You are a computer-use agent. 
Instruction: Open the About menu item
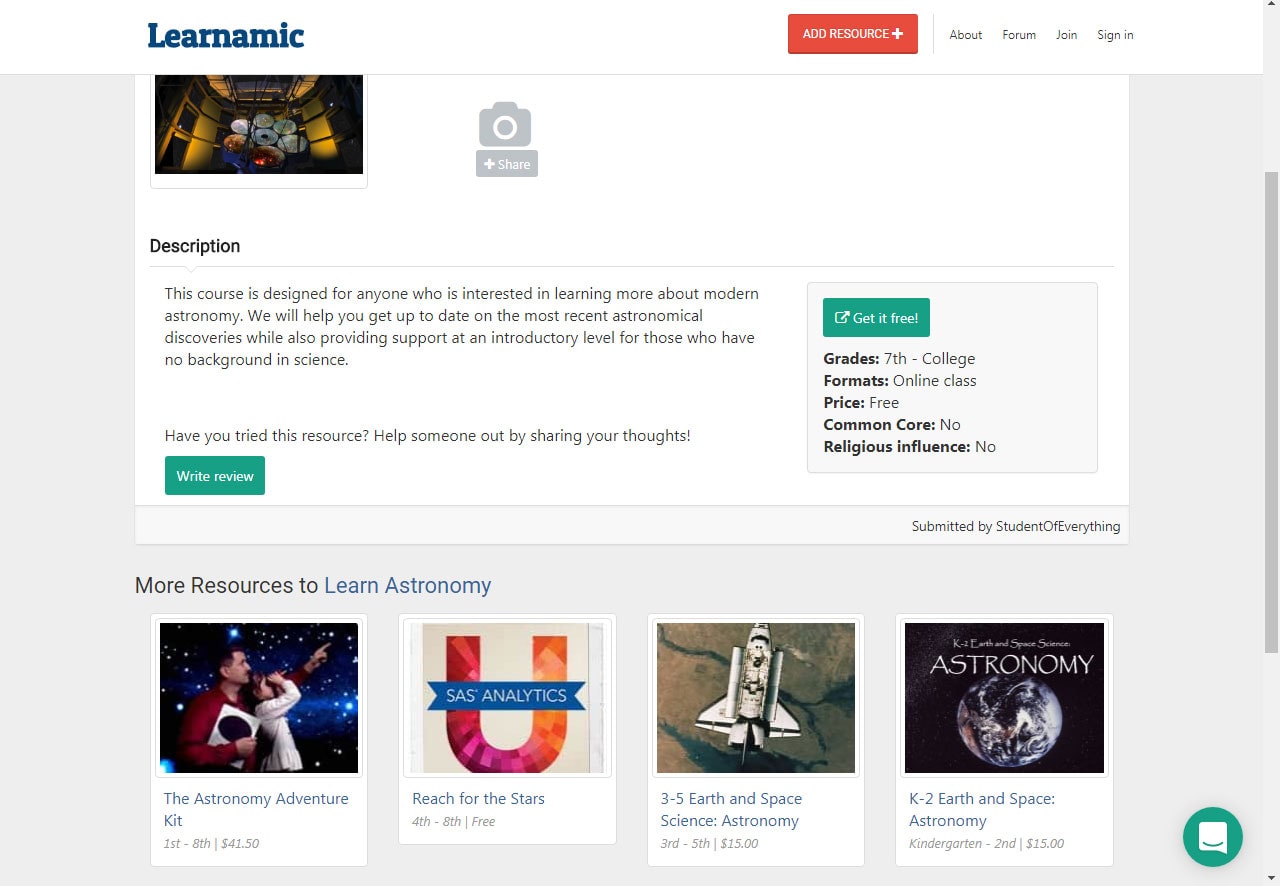(x=965, y=35)
